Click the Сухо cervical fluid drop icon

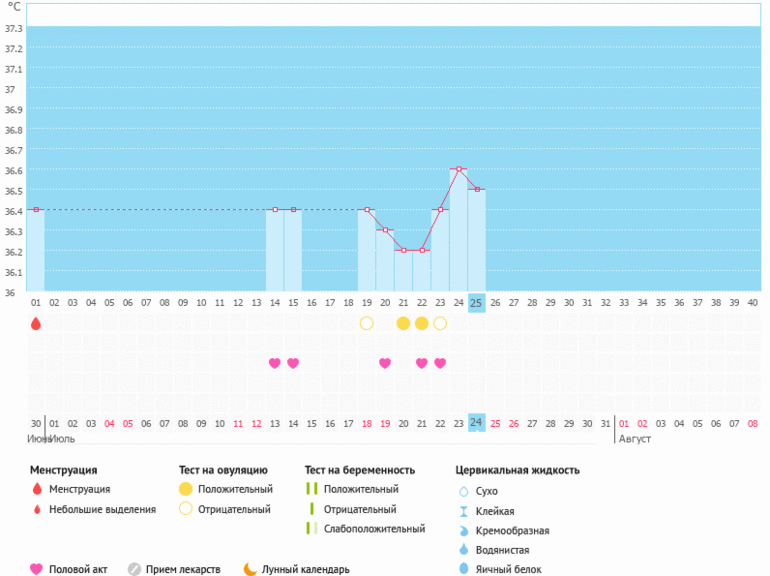463,491
